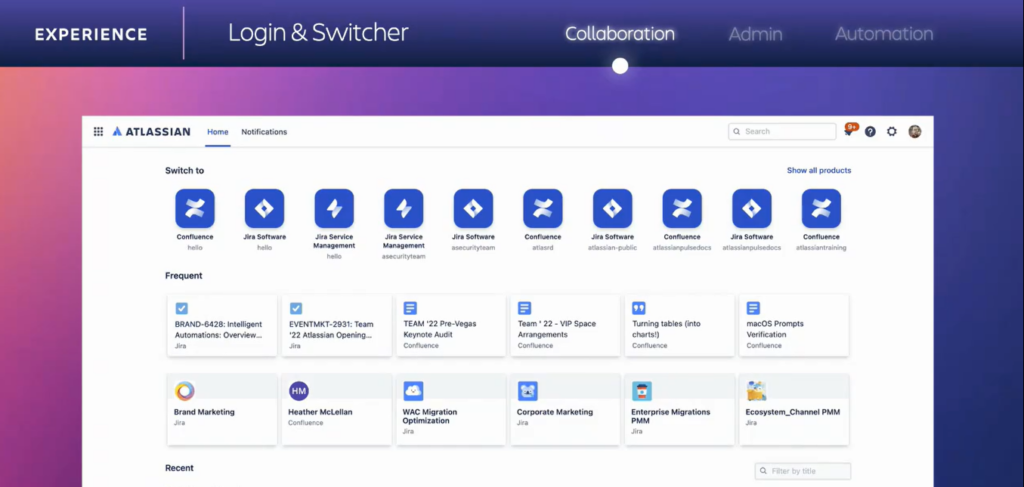Open the Brand Marketing project card
Screen dimensions: 1024x487
(x=222, y=409)
